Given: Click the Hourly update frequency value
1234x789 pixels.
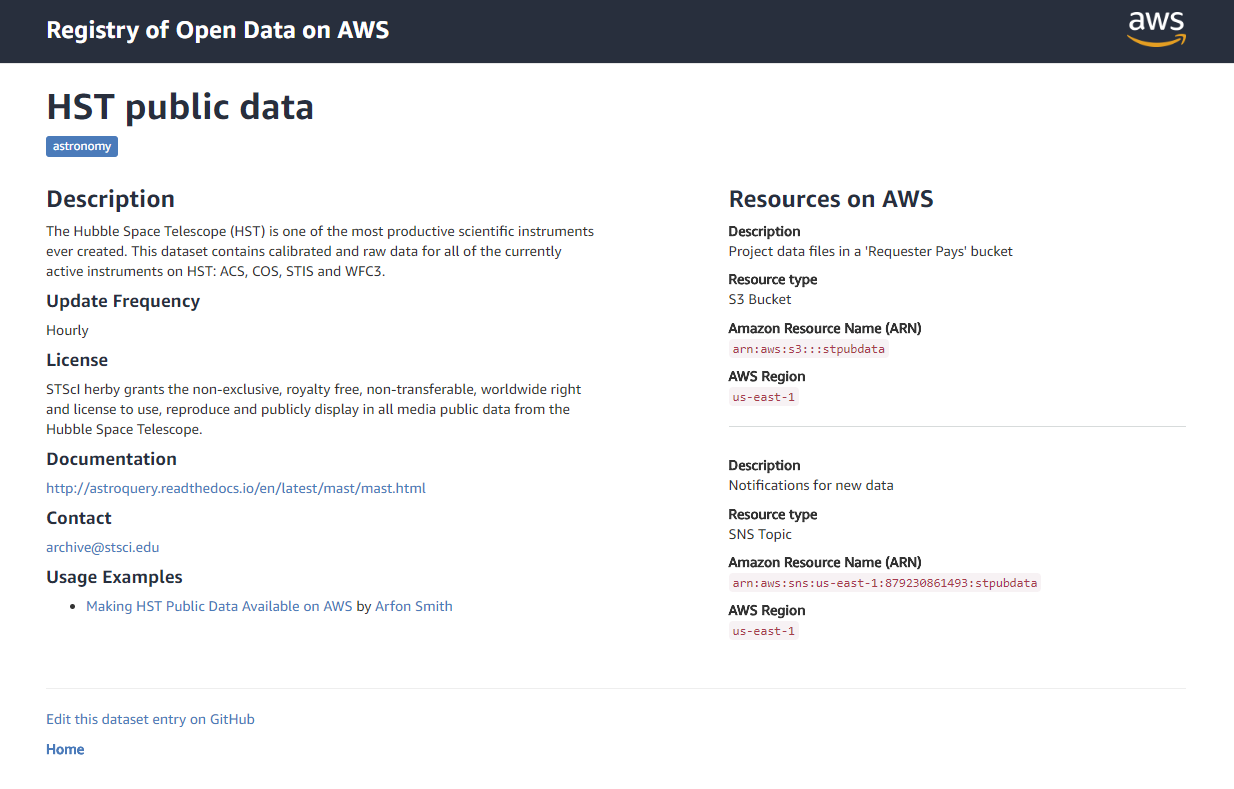Looking at the screenshot, I should 67,330.
